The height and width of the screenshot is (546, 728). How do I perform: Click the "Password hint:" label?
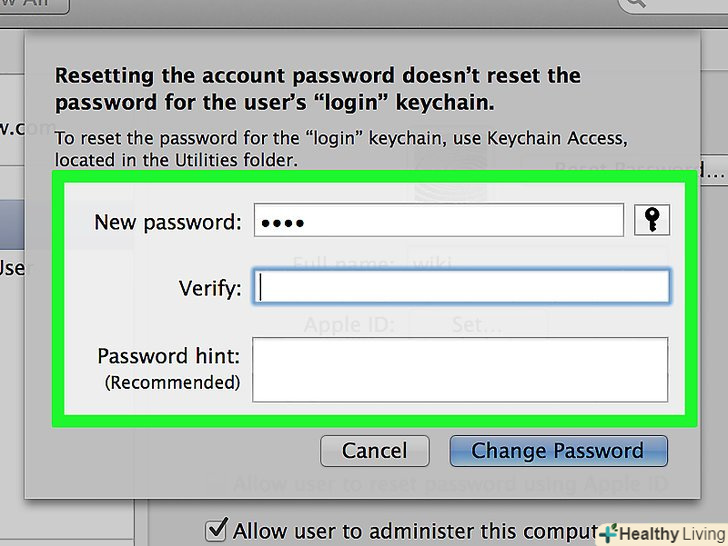pyautogui.click(x=169, y=356)
